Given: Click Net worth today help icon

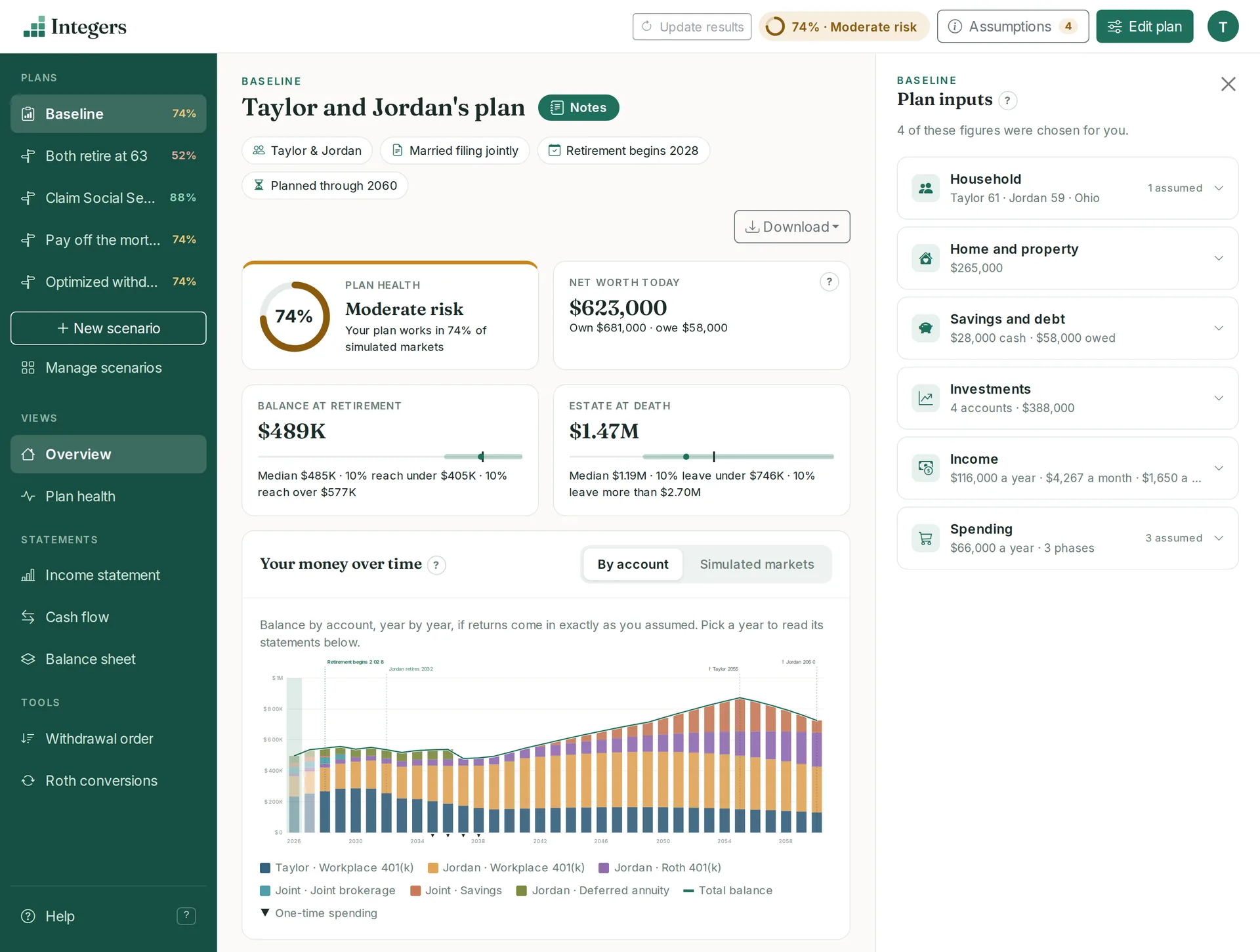Looking at the screenshot, I should 829,282.
